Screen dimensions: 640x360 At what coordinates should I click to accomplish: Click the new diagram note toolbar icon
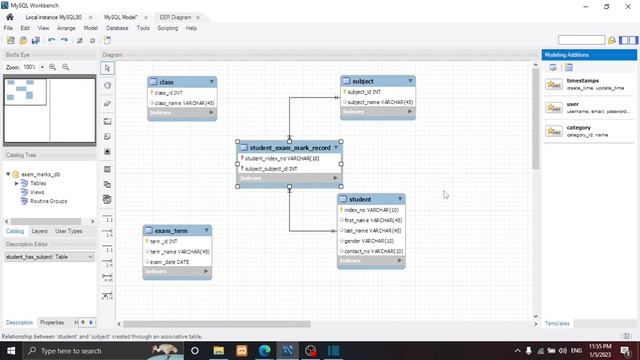coord(107,40)
